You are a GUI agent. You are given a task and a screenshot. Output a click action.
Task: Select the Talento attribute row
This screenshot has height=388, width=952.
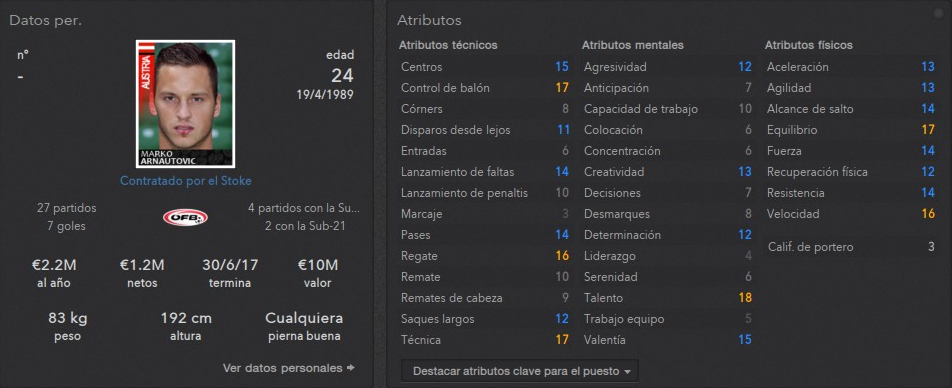pyautogui.click(x=667, y=298)
